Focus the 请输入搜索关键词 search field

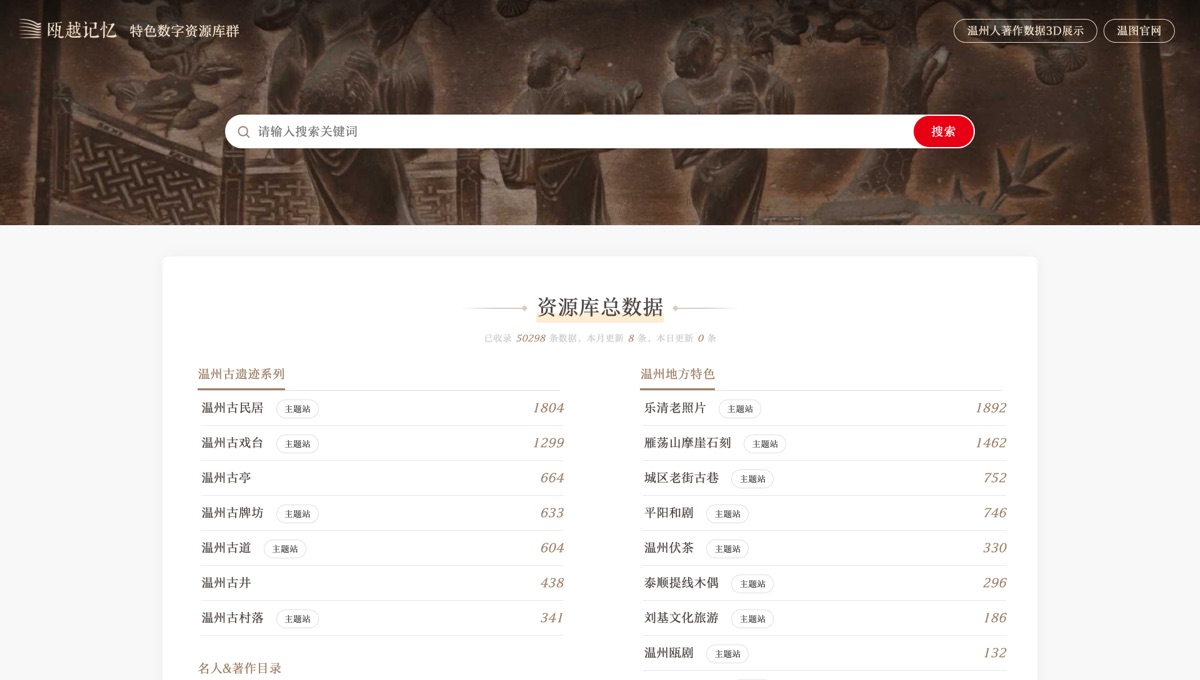pyautogui.click(x=583, y=132)
